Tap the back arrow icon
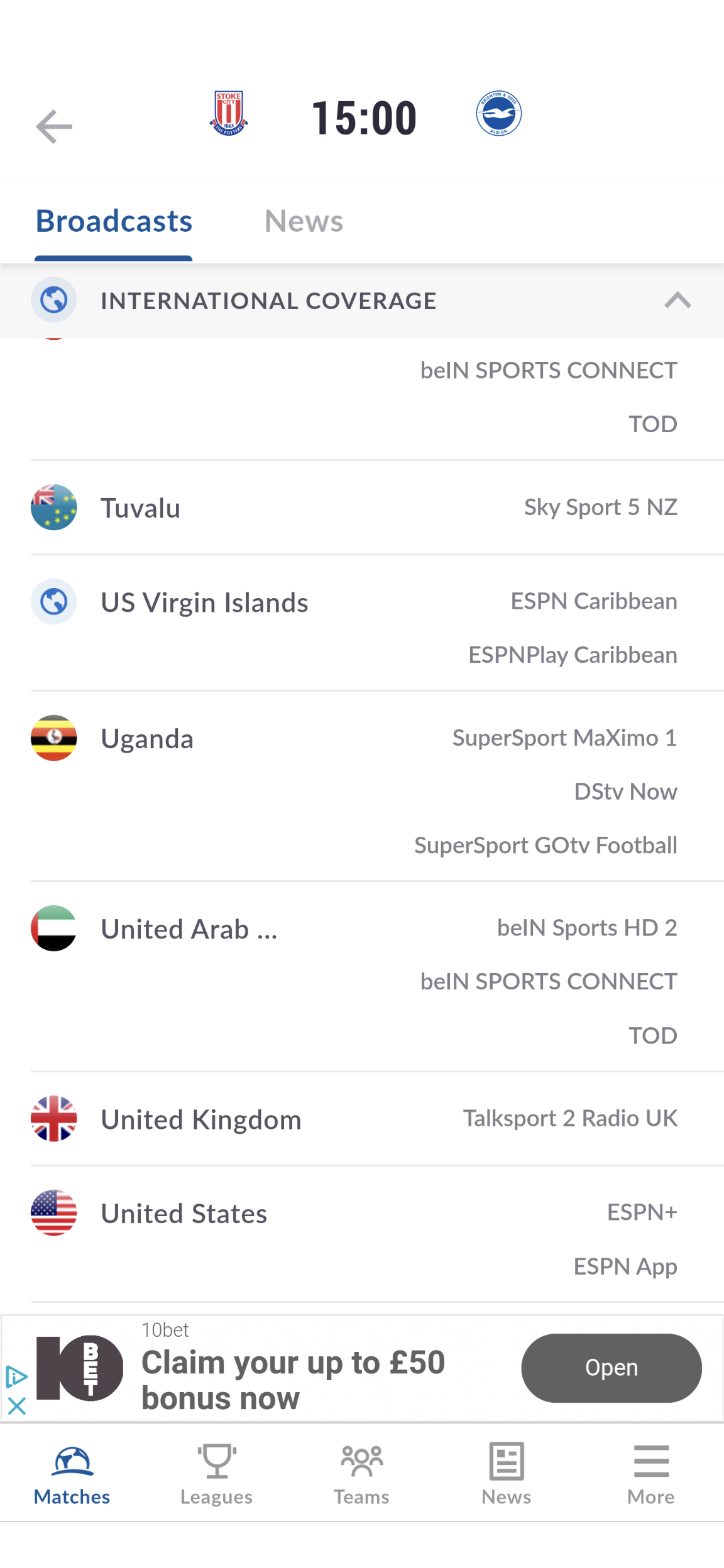 (54, 126)
